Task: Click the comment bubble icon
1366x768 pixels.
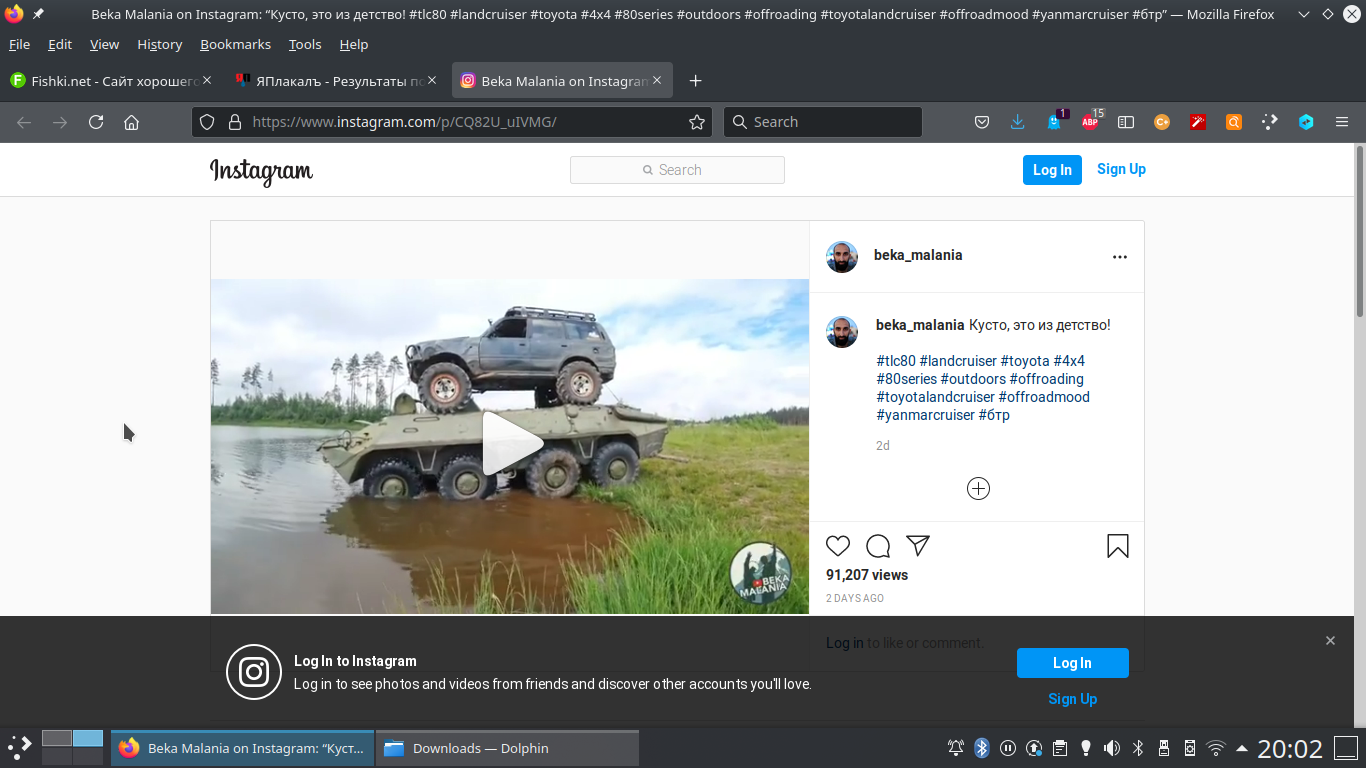Action: coord(878,546)
